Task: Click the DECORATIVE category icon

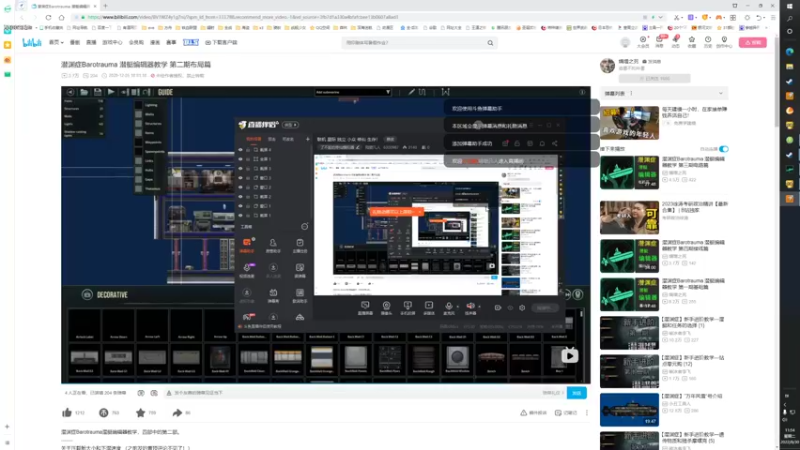Action: coord(87,295)
